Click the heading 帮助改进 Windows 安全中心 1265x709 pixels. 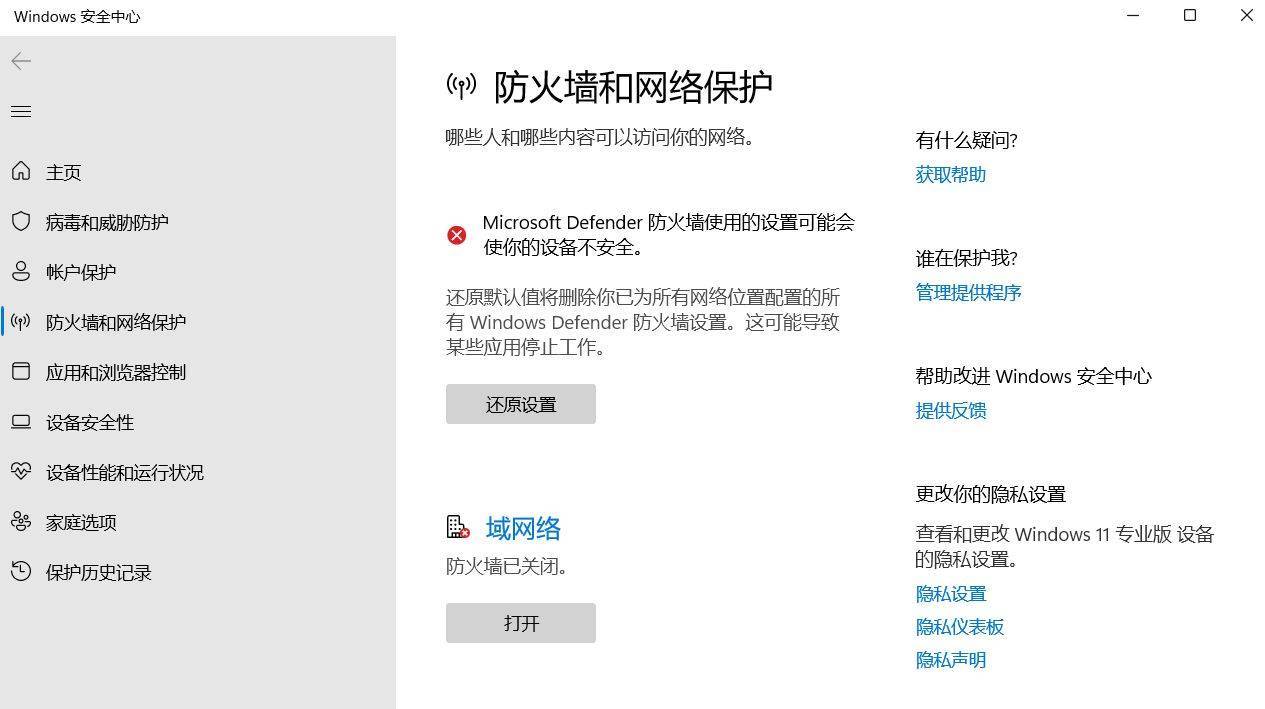[1034, 376]
